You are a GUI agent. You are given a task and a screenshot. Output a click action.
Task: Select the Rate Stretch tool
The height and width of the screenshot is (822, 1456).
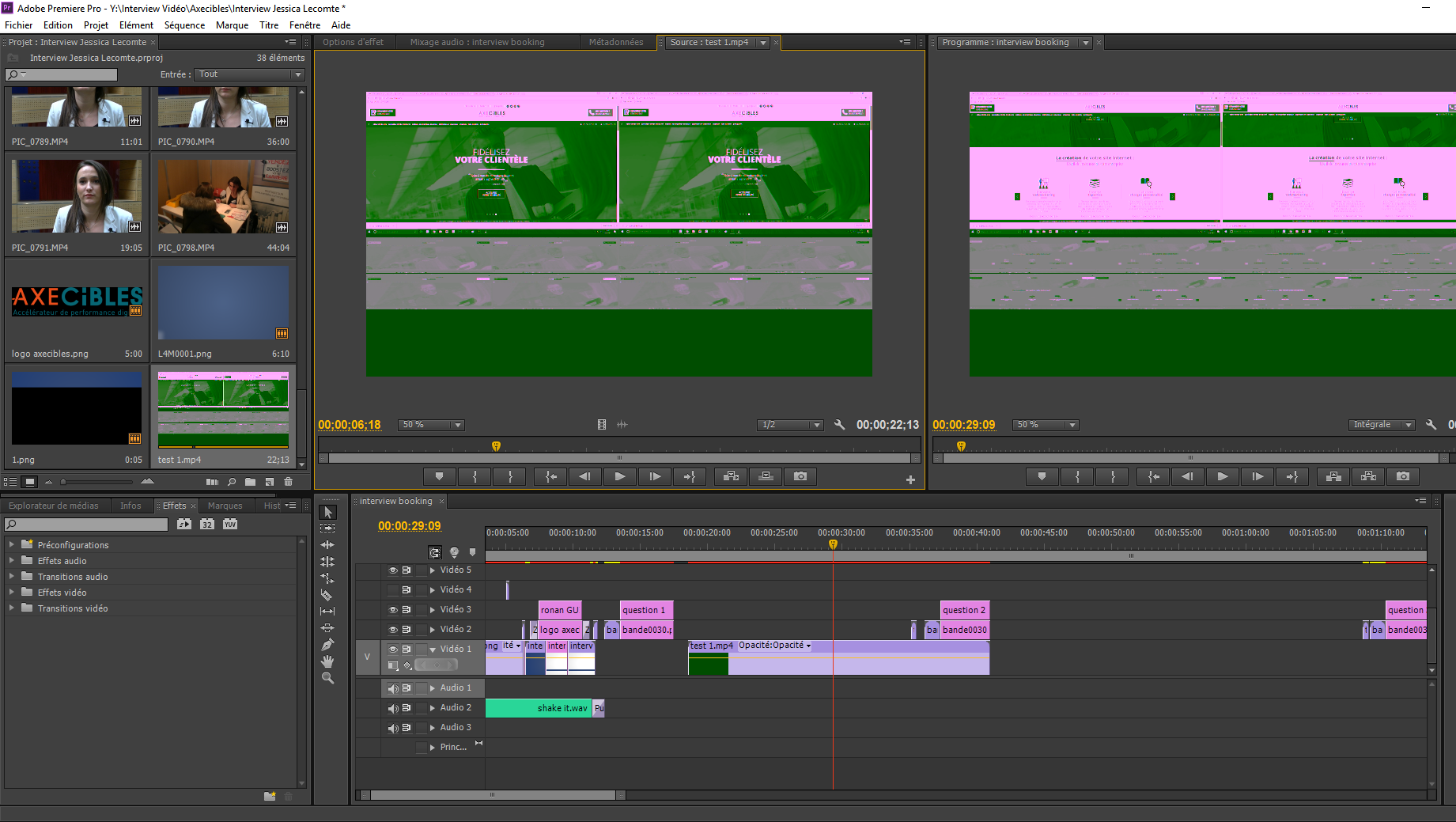pyautogui.click(x=327, y=578)
